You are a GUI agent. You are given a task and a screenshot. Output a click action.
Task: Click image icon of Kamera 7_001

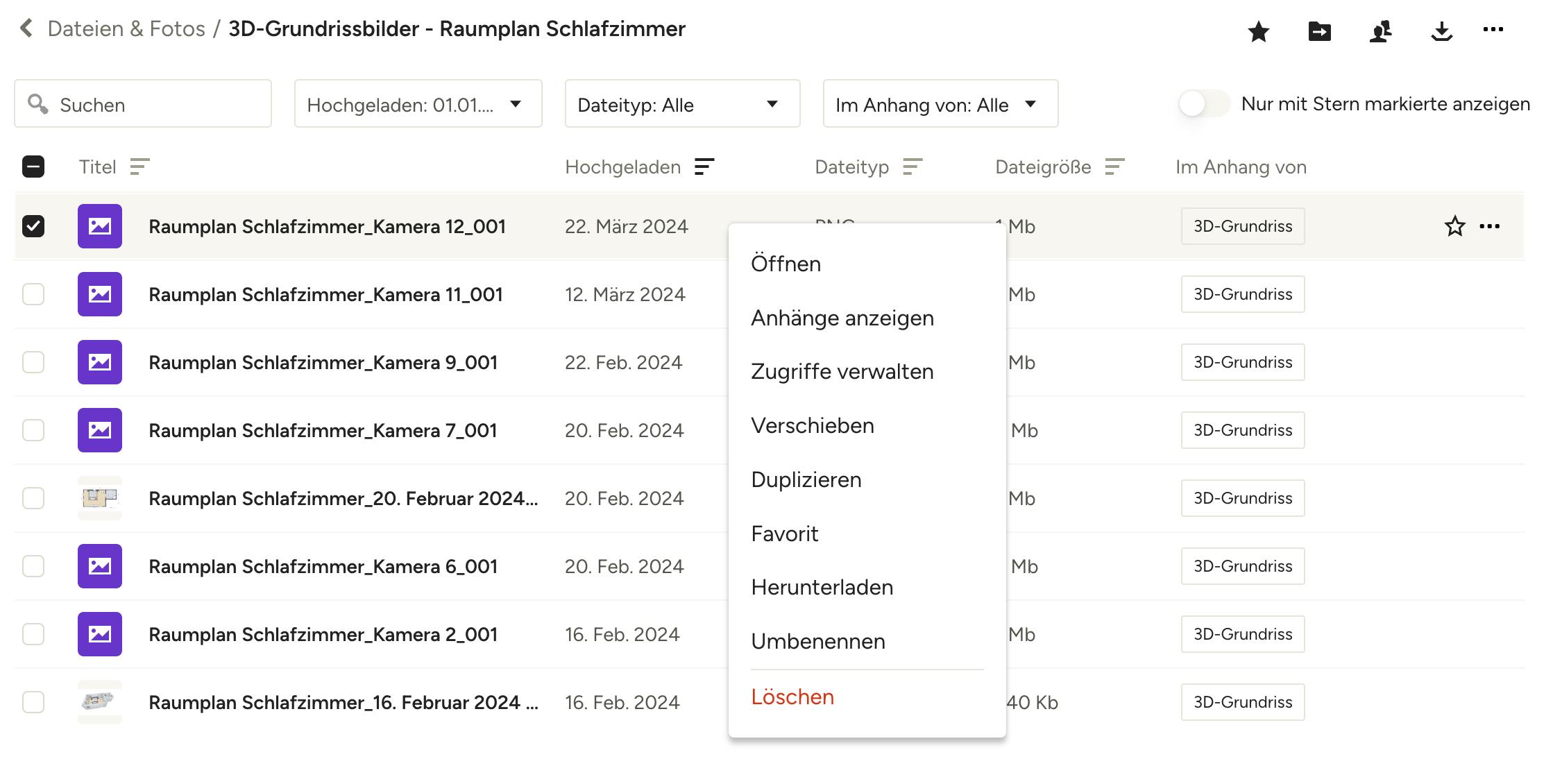coord(100,430)
